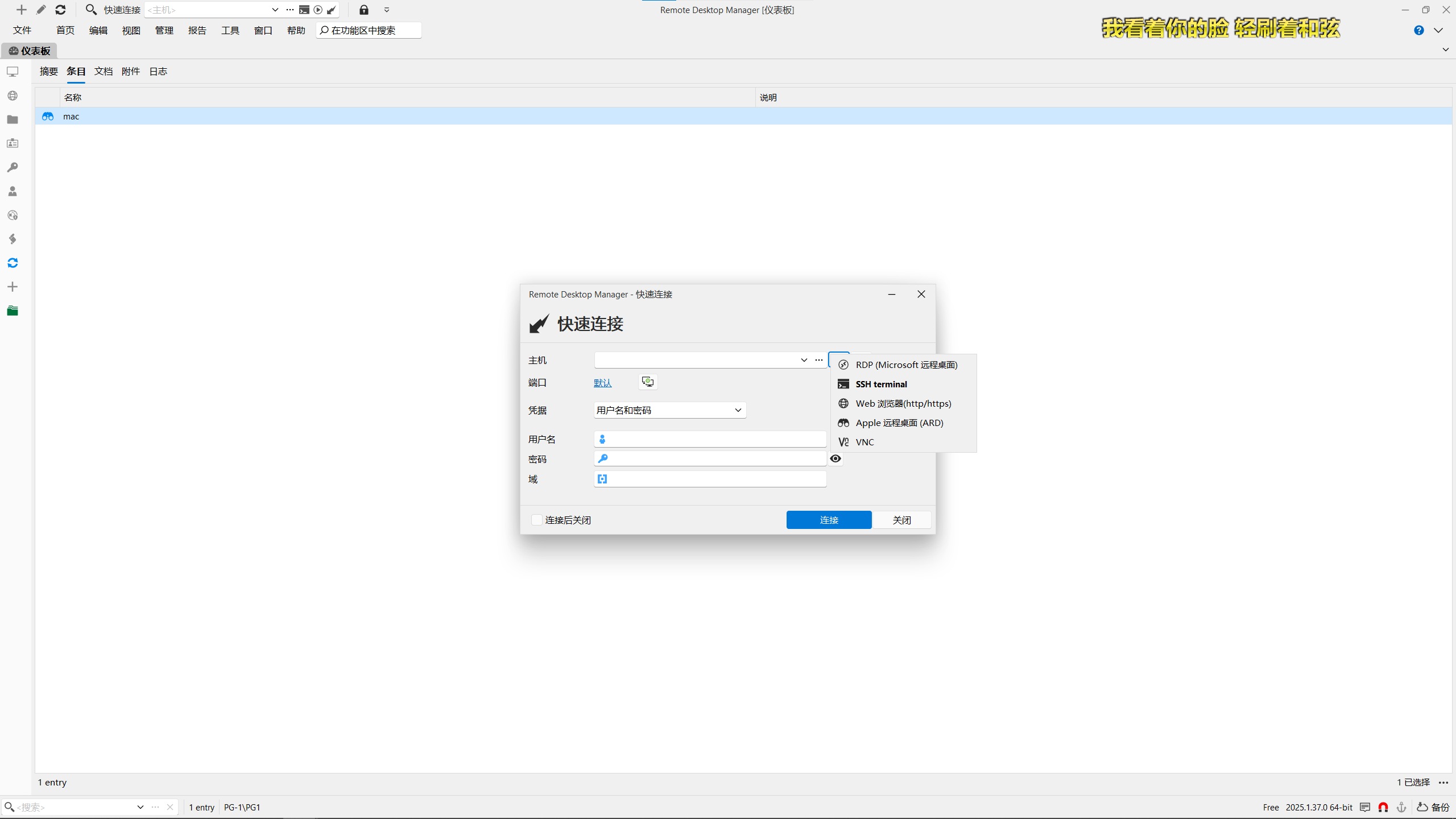1456x819 pixels.
Task: Select the mac entry row
Action: pyautogui.click(x=743, y=116)
